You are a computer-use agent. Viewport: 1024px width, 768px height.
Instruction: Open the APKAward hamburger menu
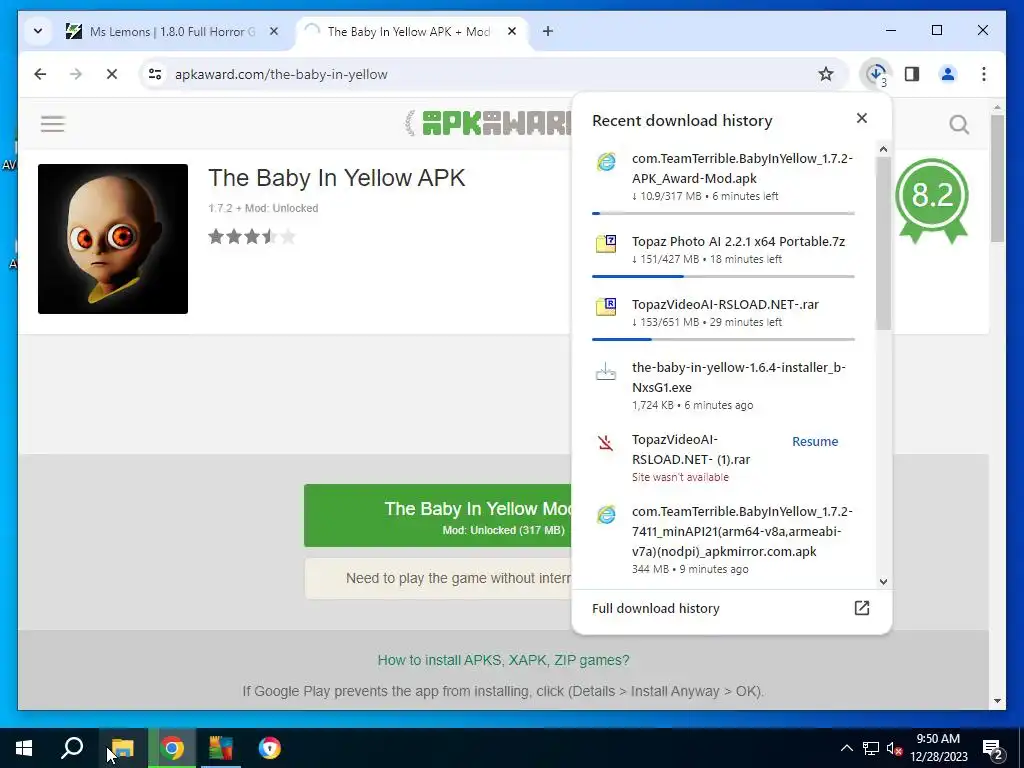click(53, 124)
